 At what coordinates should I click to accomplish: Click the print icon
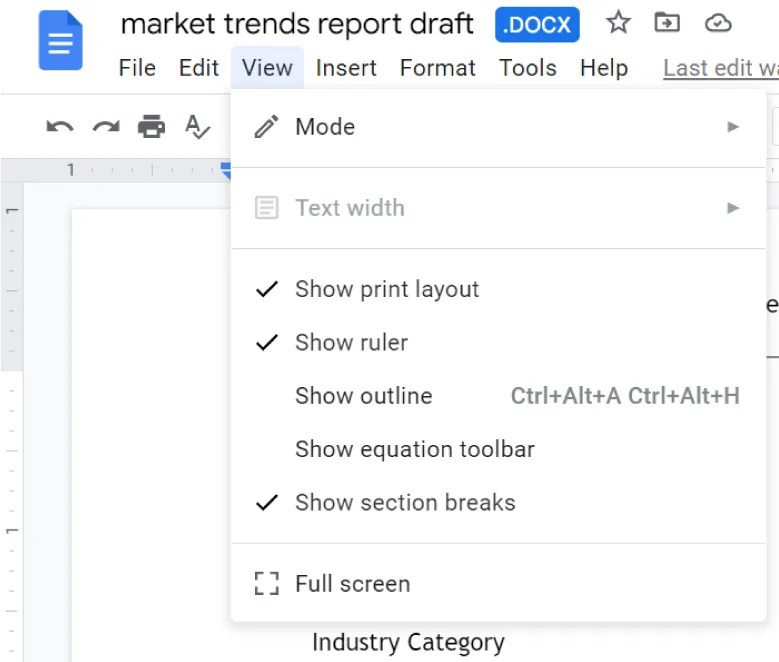[x=151, y=126]
